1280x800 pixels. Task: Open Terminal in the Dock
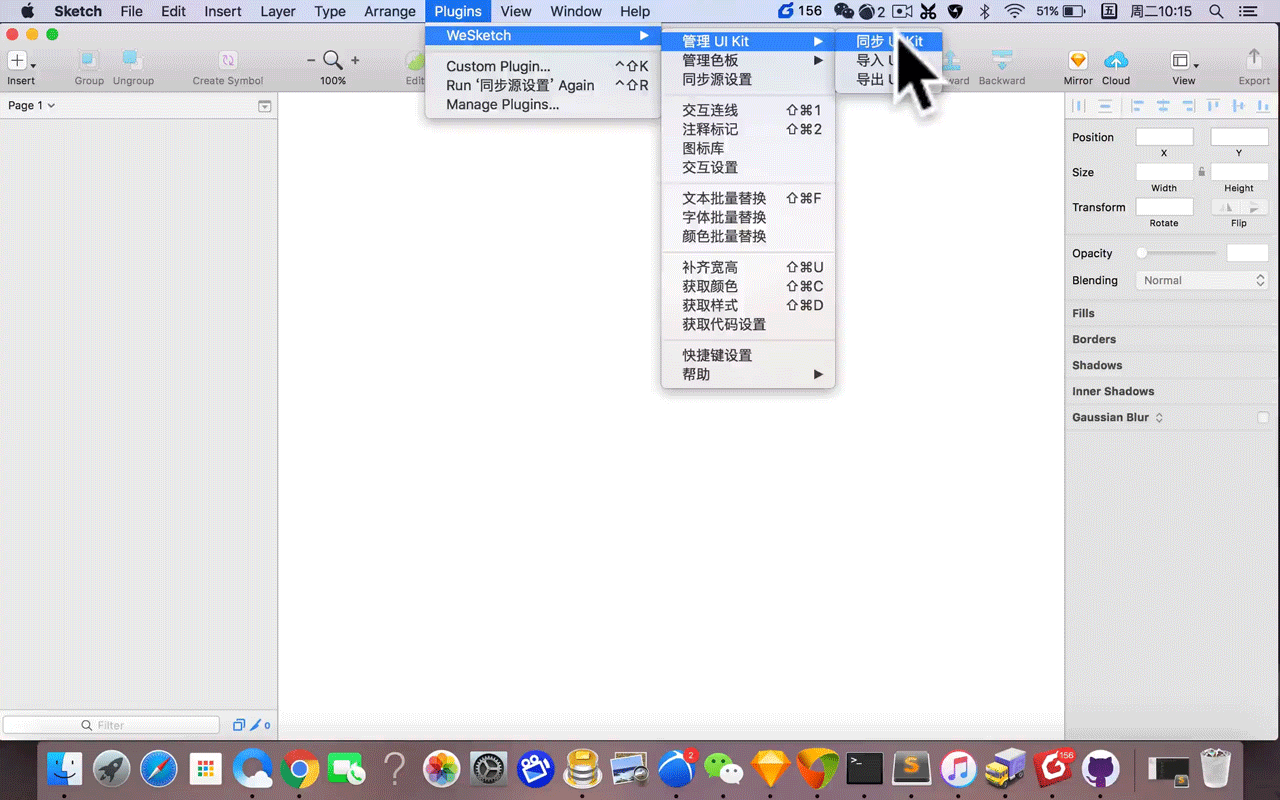(864, 769)
